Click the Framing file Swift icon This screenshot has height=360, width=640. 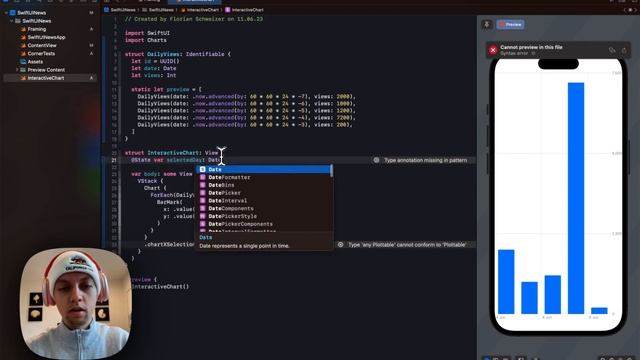[23, 29]
